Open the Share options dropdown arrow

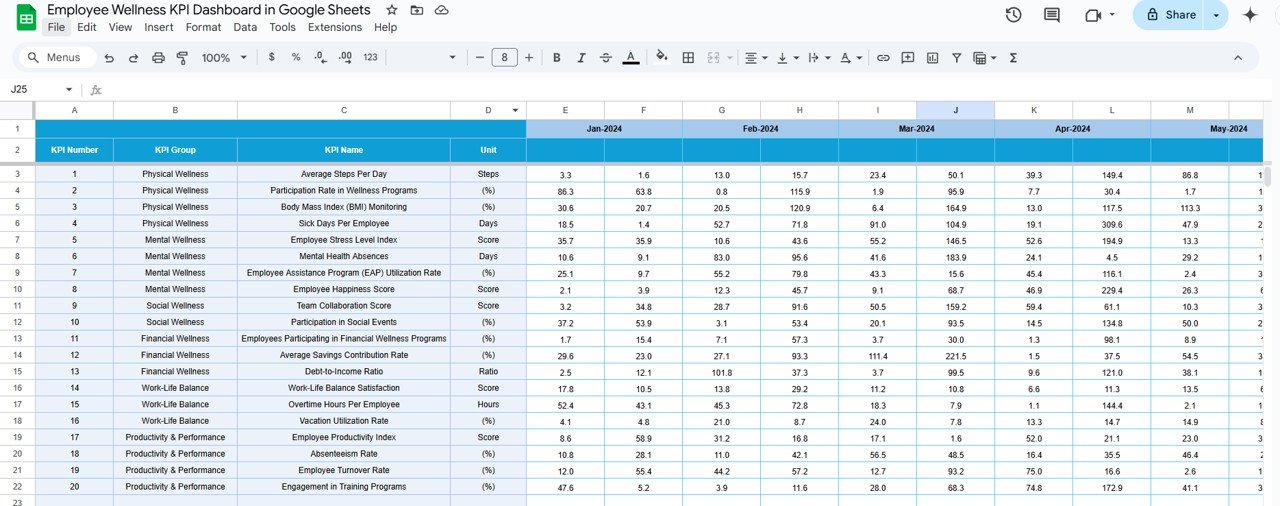(x=1216, y=15)
